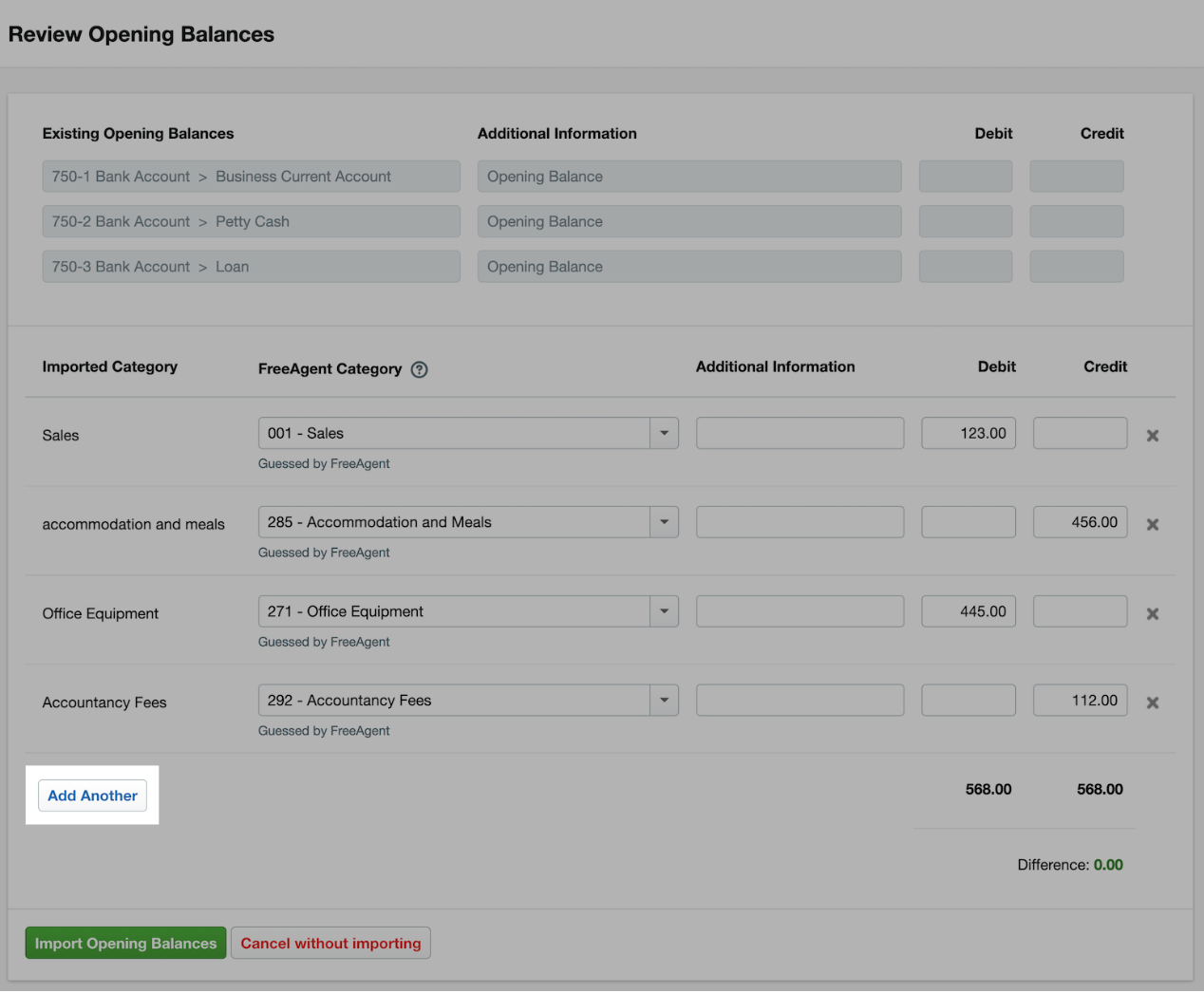
Task: Delete the Office Equipment imported row
Action: tap(1152, 613)
